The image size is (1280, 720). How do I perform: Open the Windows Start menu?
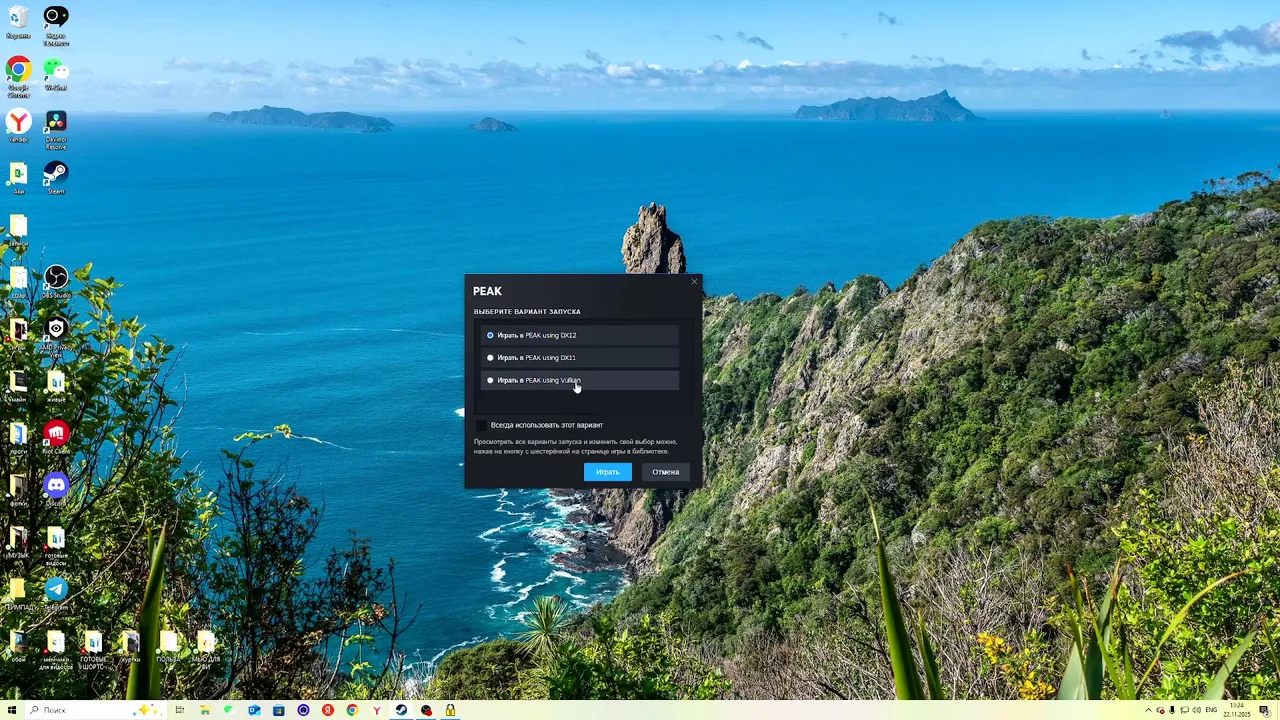pos(12,710)
